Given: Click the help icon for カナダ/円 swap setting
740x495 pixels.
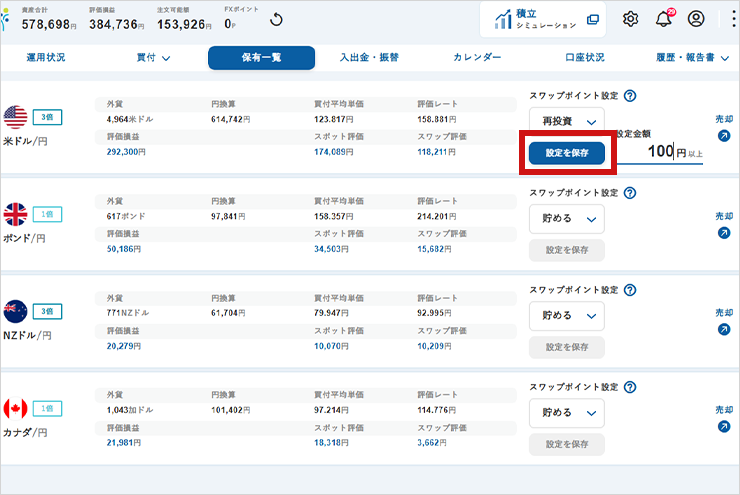Looking at the screenshot, I should (630, 387).
